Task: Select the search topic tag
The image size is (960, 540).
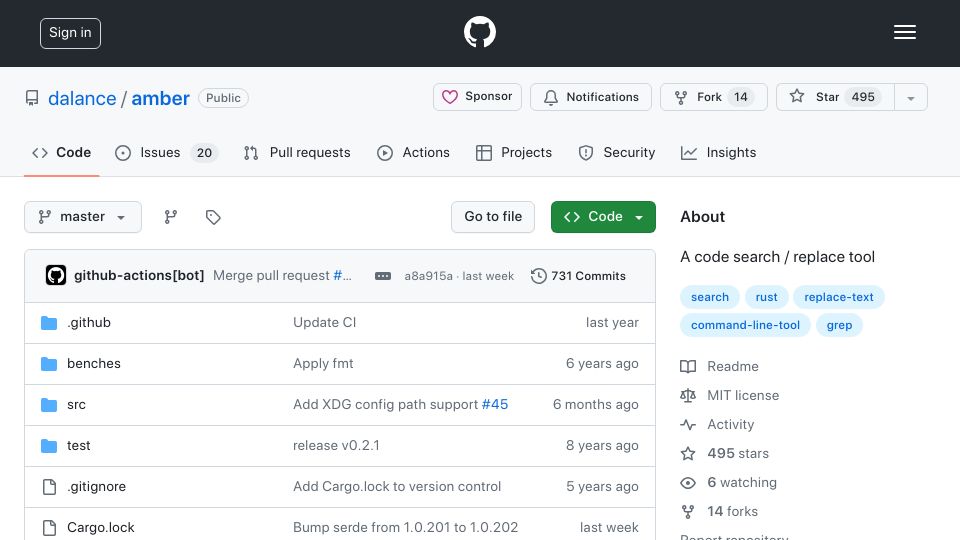Action: tap(710, 297)
